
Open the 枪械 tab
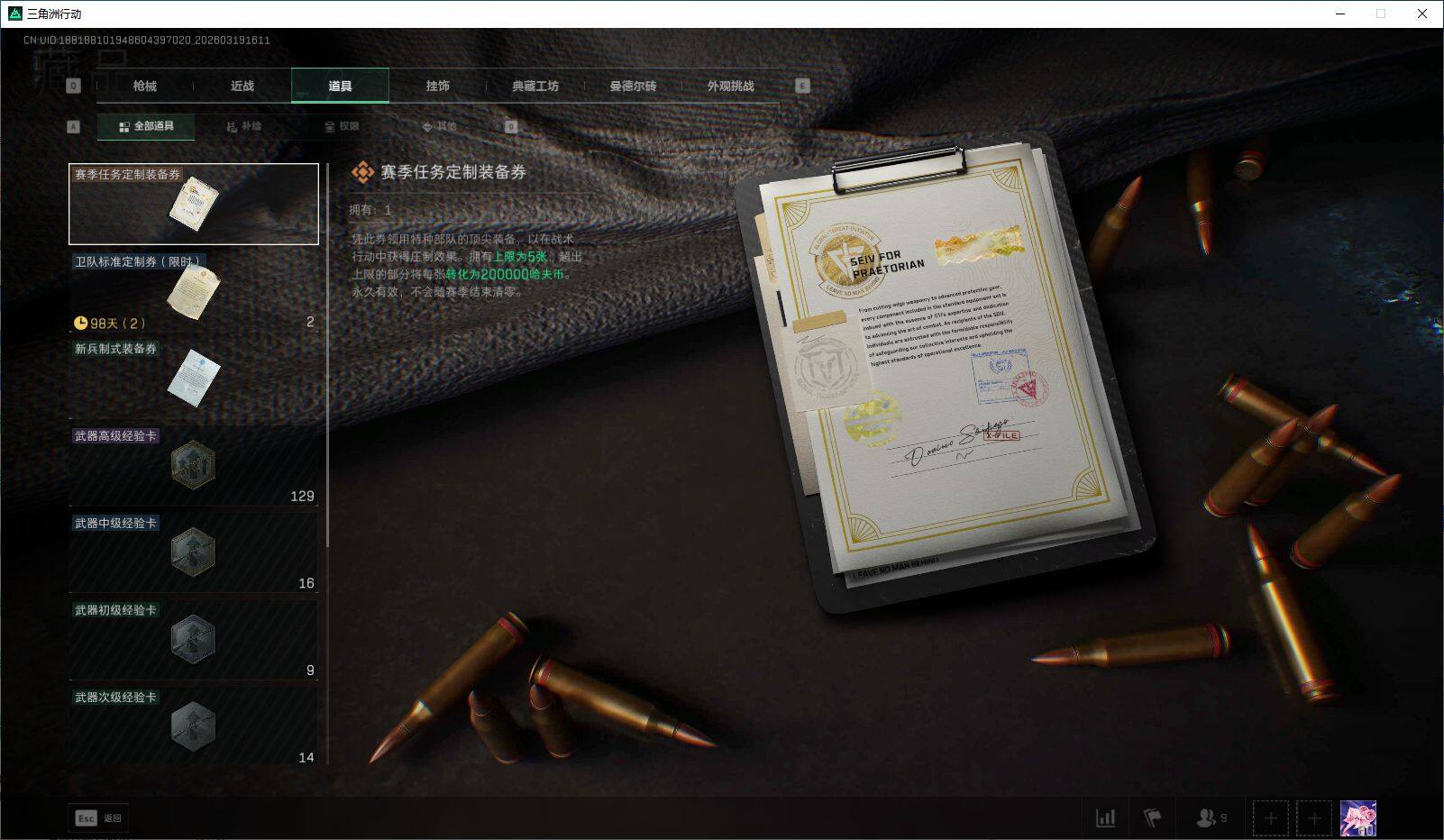[x=144, y=86]
